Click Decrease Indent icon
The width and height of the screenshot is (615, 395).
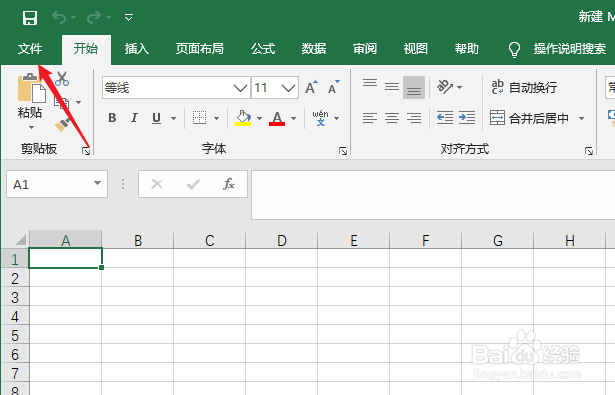(445, 118)
